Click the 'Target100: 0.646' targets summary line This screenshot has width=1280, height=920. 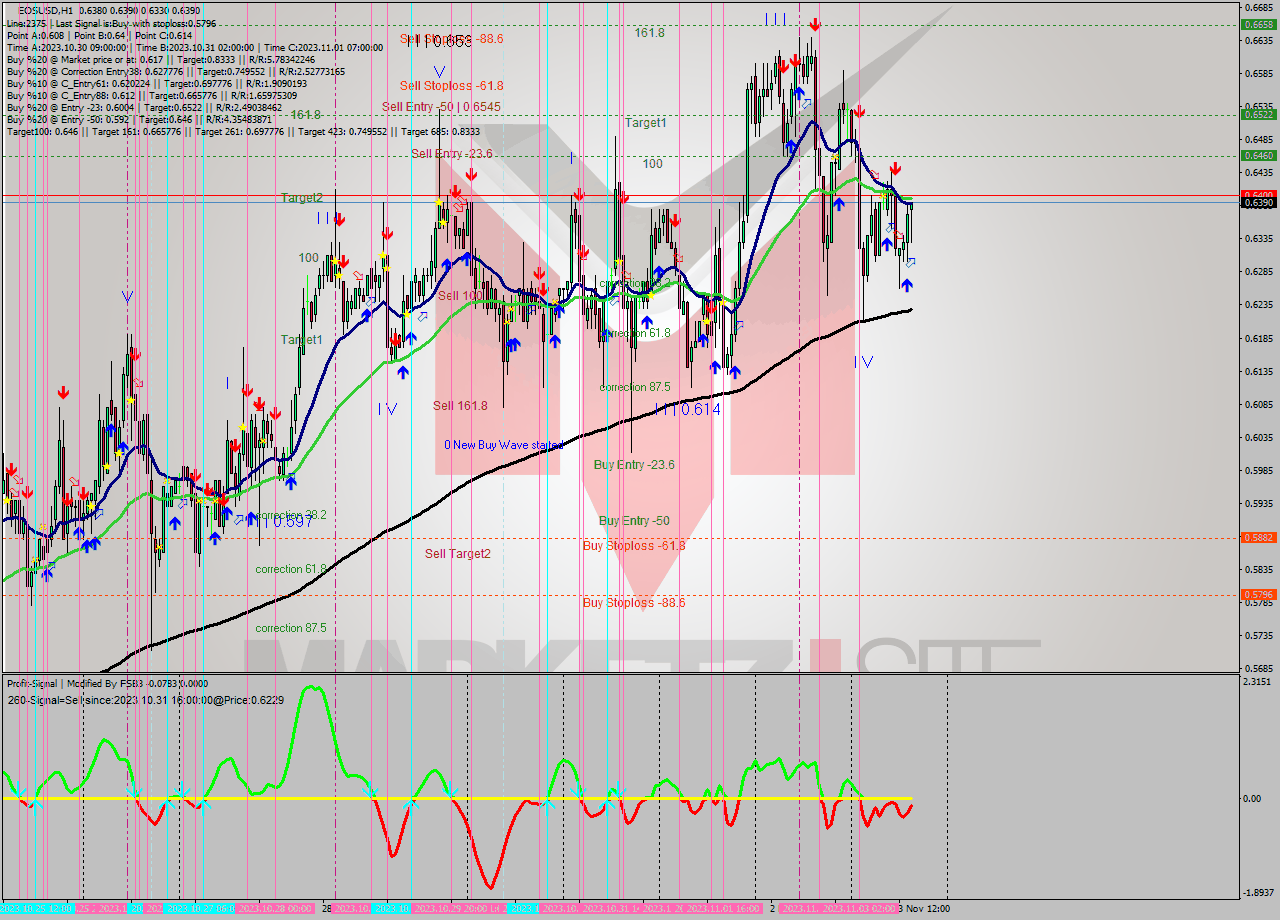[x=243, y=131]
